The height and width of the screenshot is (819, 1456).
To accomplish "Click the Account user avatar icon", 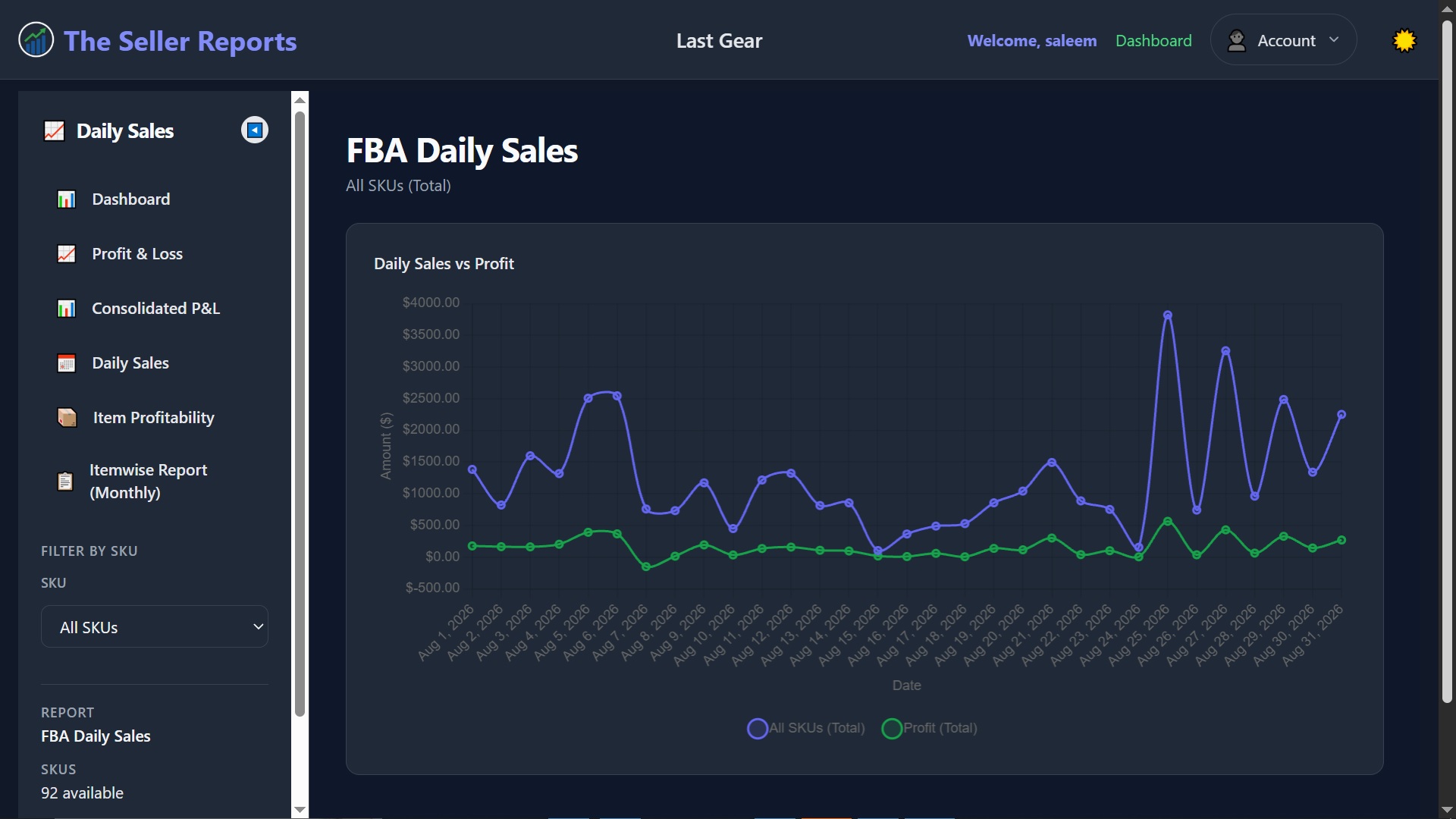I will pos(1237,40).
